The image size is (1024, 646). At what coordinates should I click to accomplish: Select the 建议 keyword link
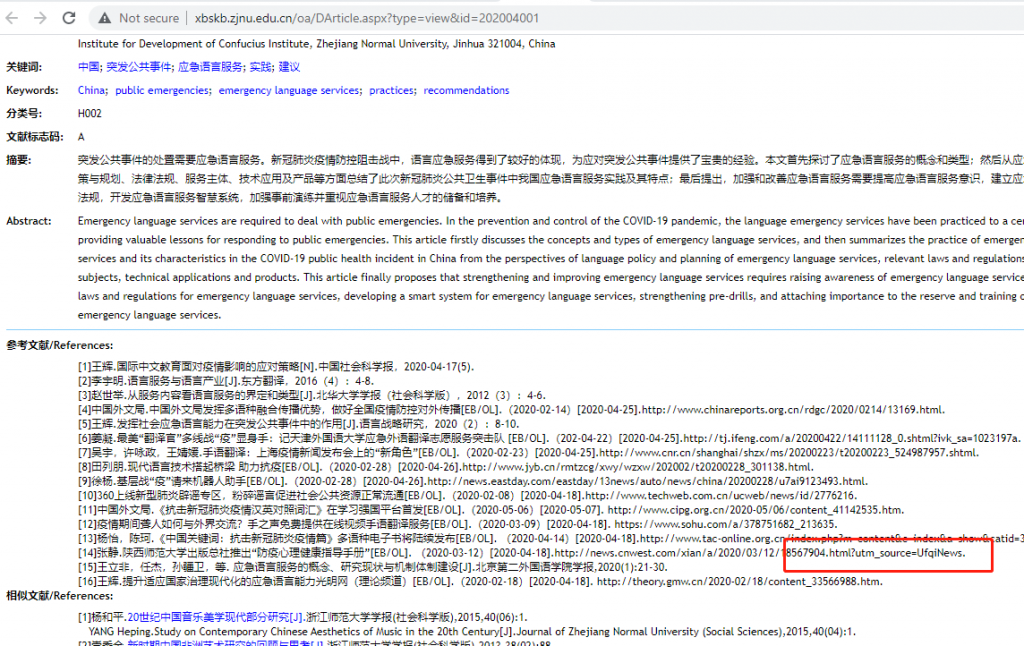coord(289,67)
